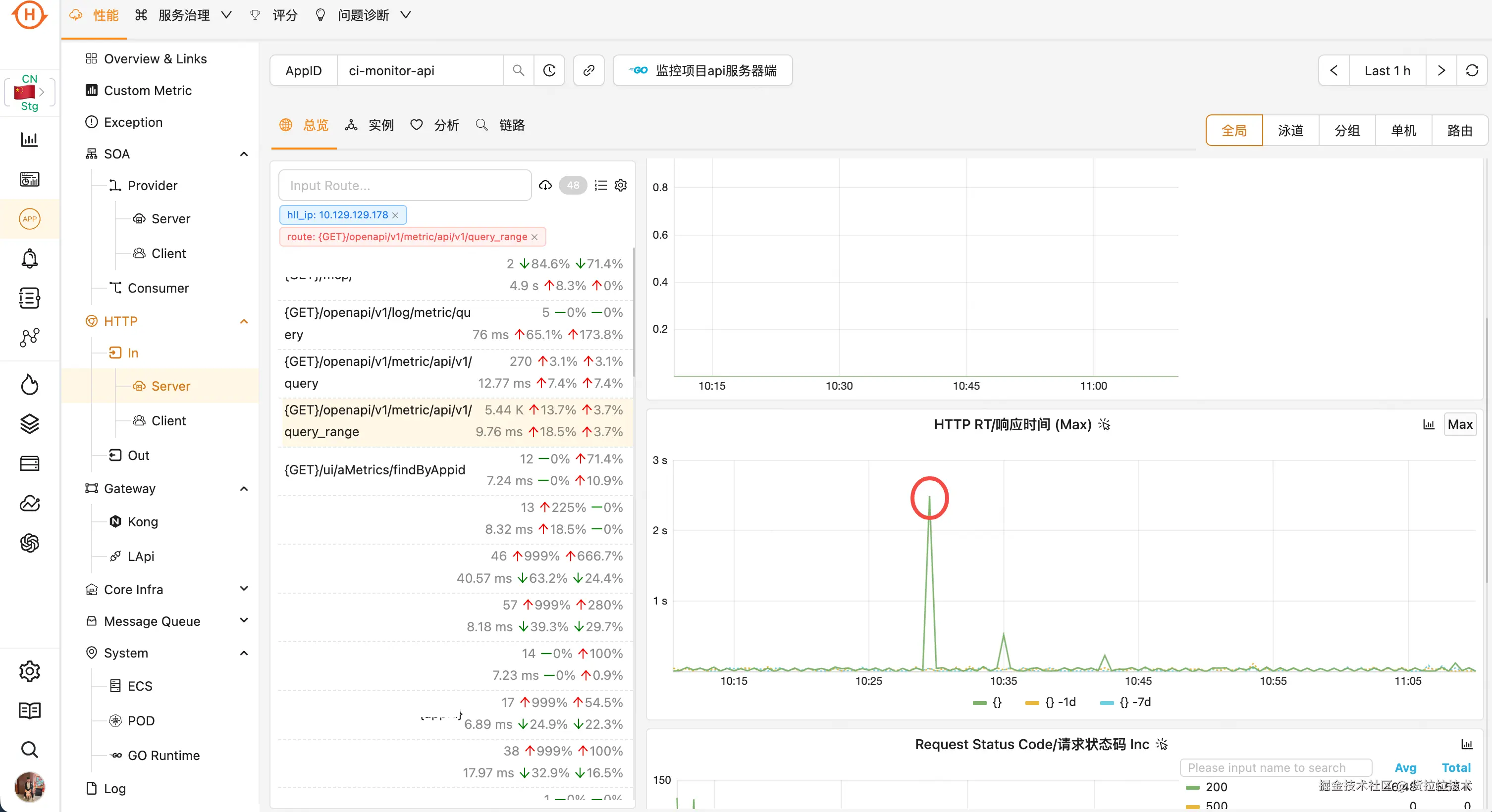Open the alert bell icon in left sidebar
1492x812 pixels.
[30, 258]
